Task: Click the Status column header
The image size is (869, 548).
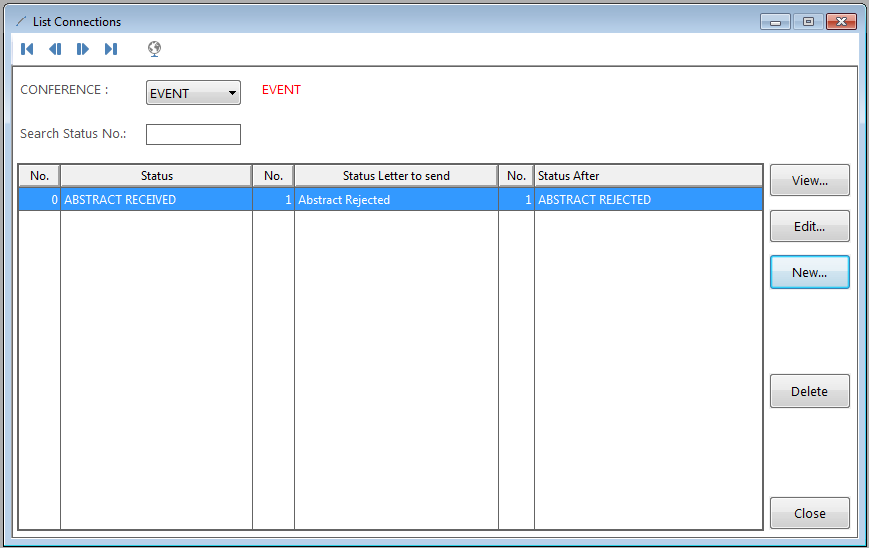Action: click(156, 176)
